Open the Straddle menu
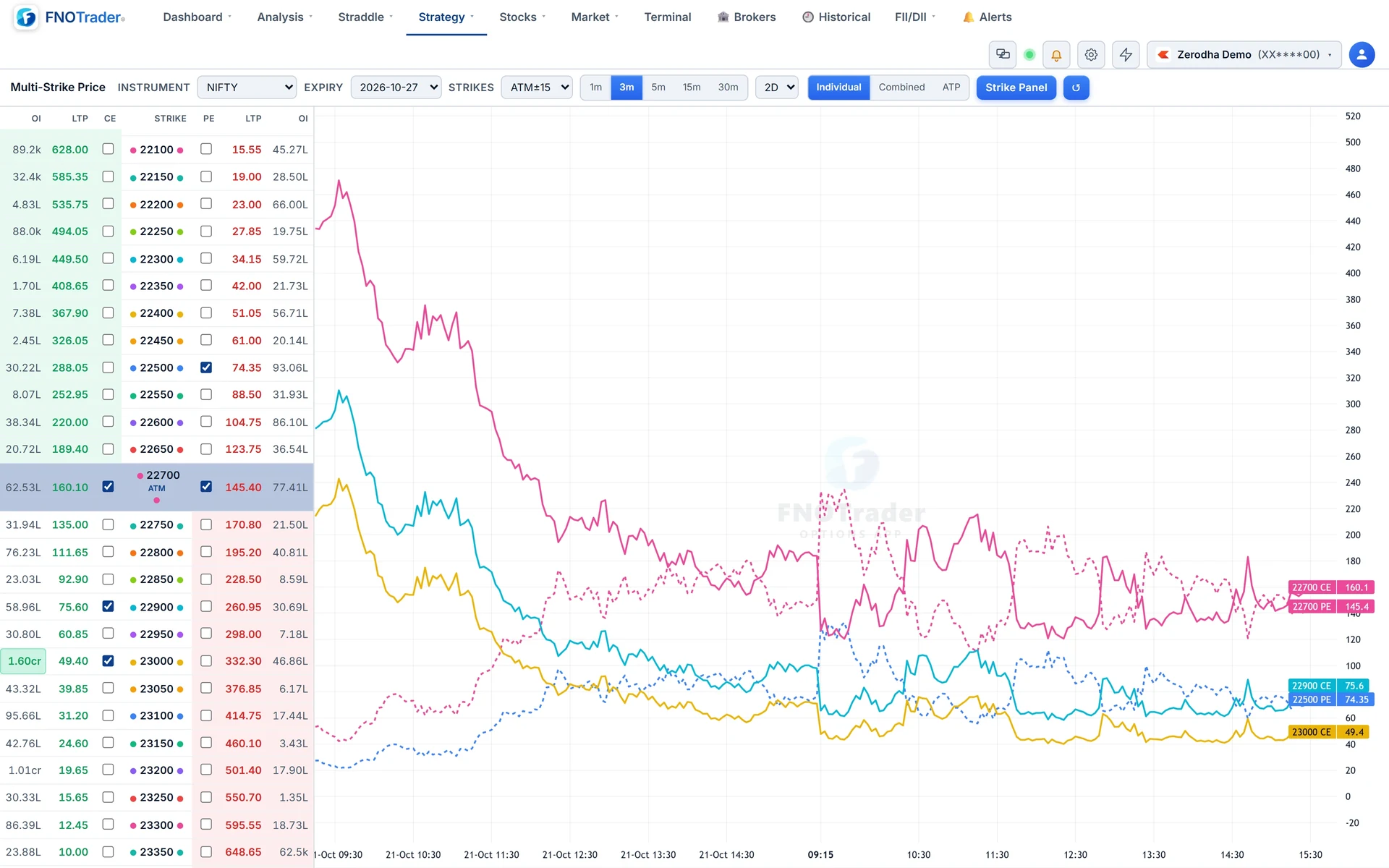This screenshot has width=1389, height=868. click(365, 17)
